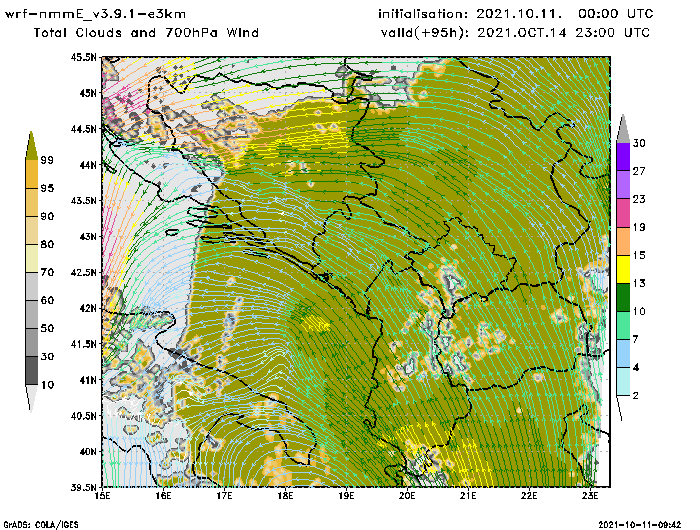
Task: Click the model name 'wrf-nmmE_v3.9.1-e3km'
Action: click(x=95, y=15)
